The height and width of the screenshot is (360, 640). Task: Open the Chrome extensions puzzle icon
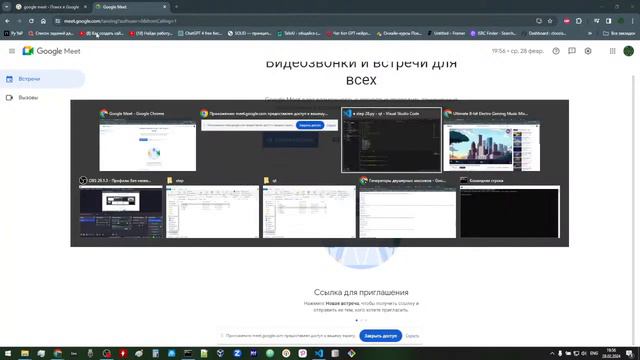pyautogui.click(x=579, y=21)
